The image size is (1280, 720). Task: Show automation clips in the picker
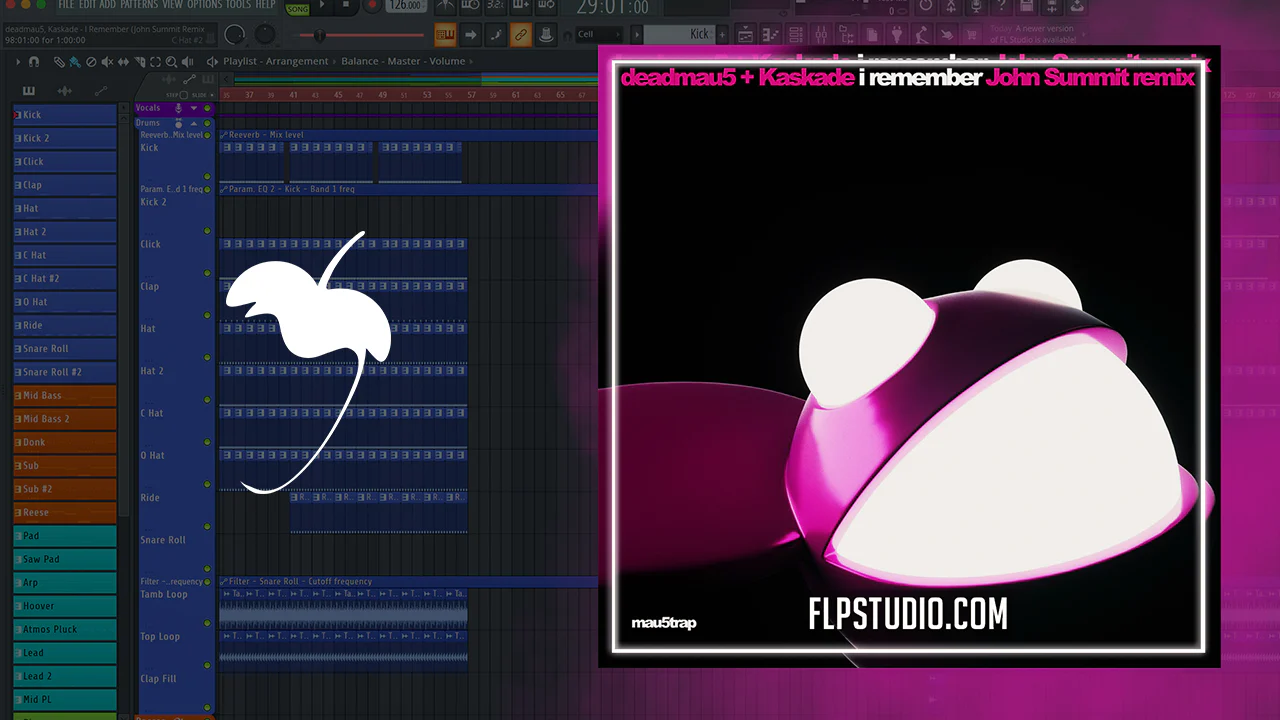coord(102,91)
